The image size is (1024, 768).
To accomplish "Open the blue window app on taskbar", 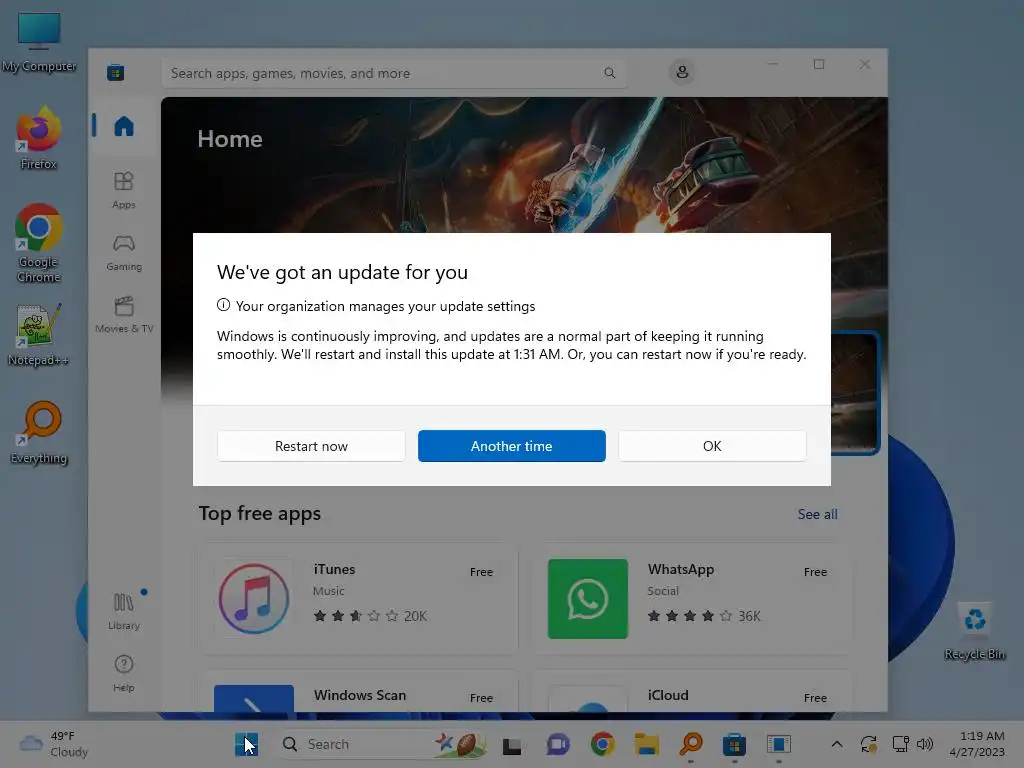I will [x=778, y=744].
